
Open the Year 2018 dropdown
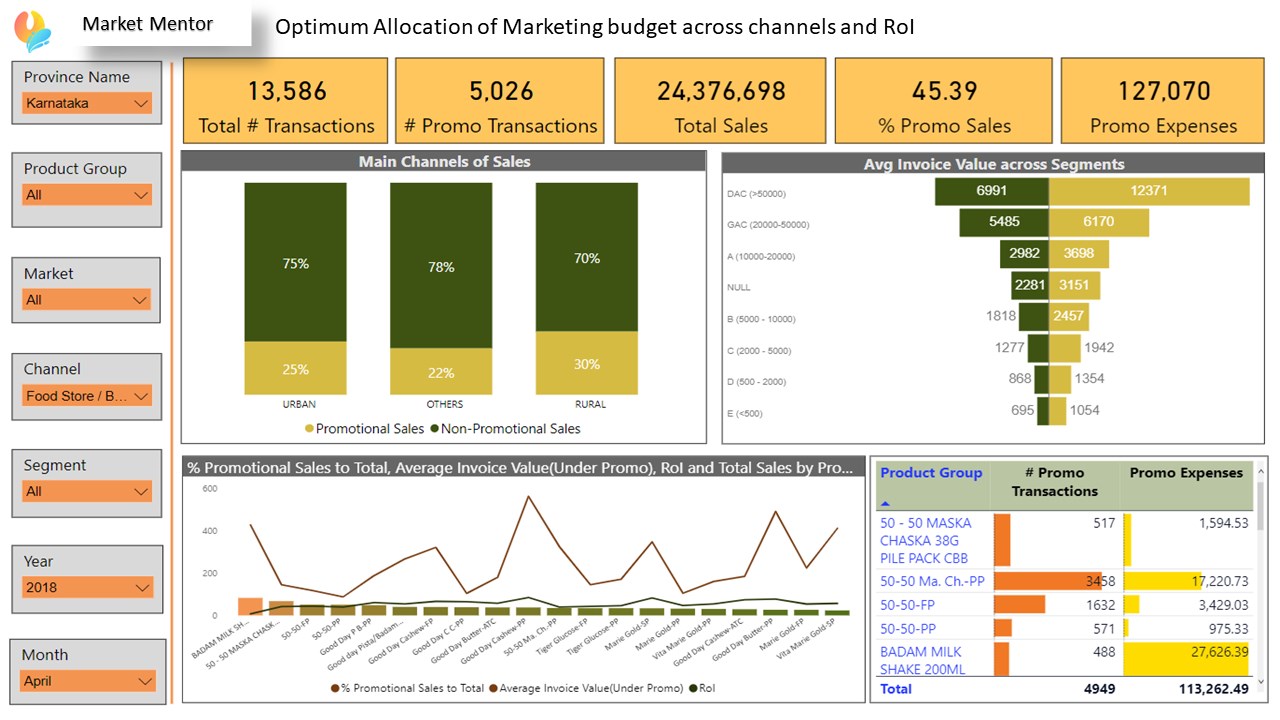pyautogui.click(x=87, y=588)
